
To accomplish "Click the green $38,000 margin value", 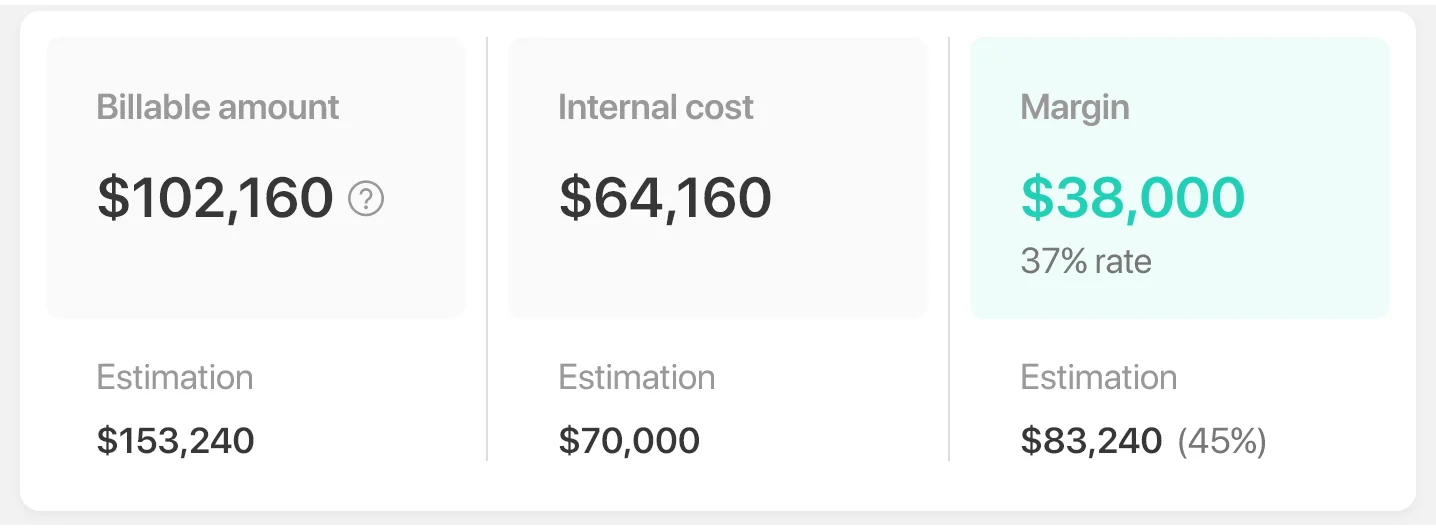I will pos(1133,198).
